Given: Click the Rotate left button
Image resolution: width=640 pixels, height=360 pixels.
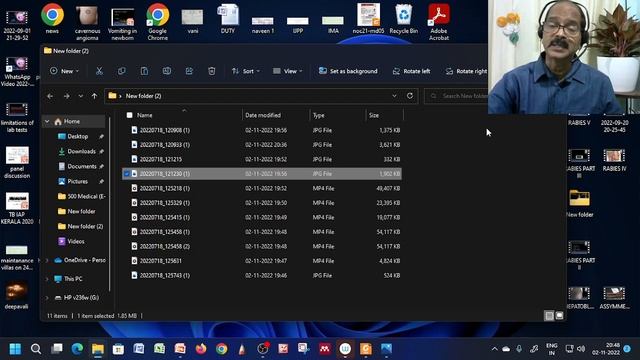Looking at the screenshot, I should (x=411, y=71).
